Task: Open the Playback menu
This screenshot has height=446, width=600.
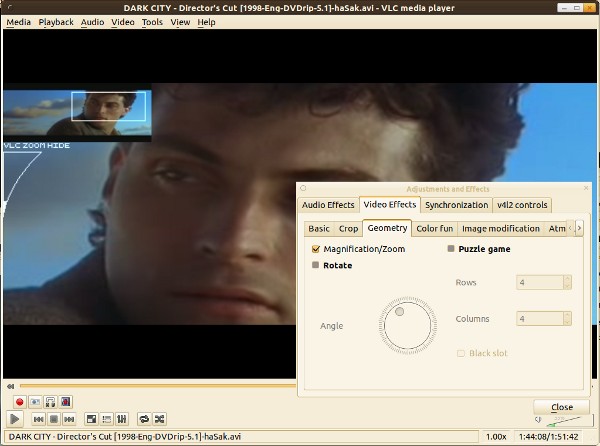Action: click(x=56, y=22)
